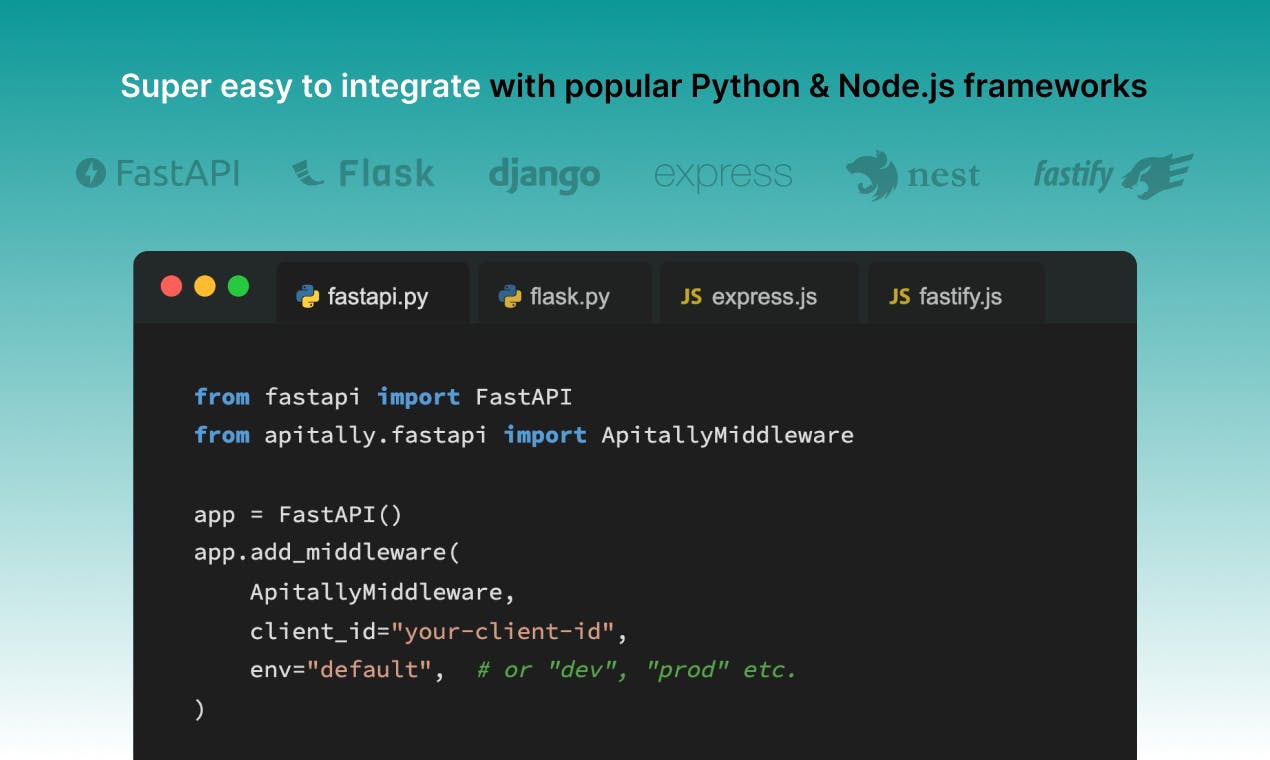Click the headline "Super easy to integrate"
This screenshot has width=1270, height=760.
tap(300, 86)
